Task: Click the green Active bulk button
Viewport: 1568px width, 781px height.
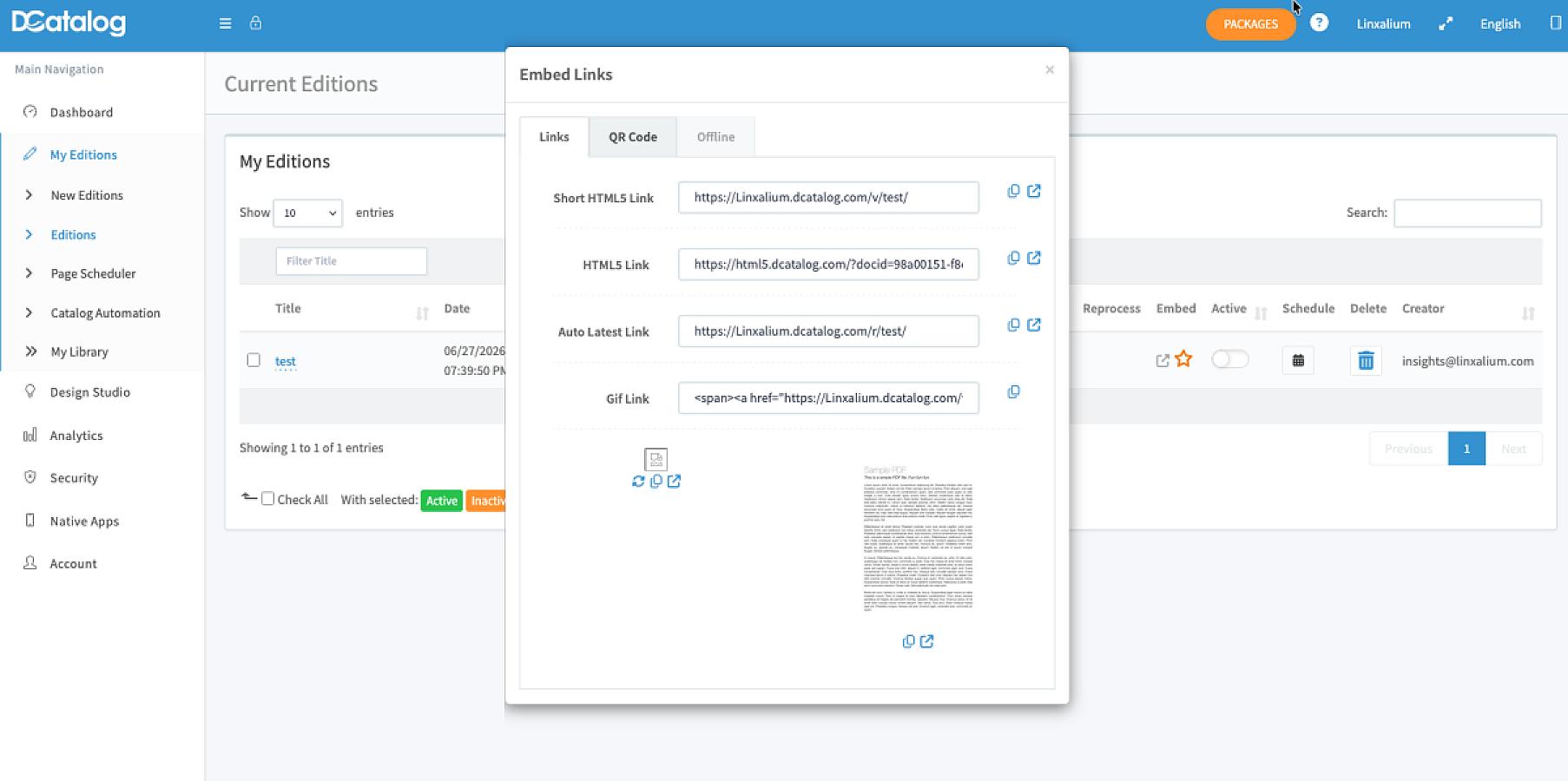Action: coord(441,501)
